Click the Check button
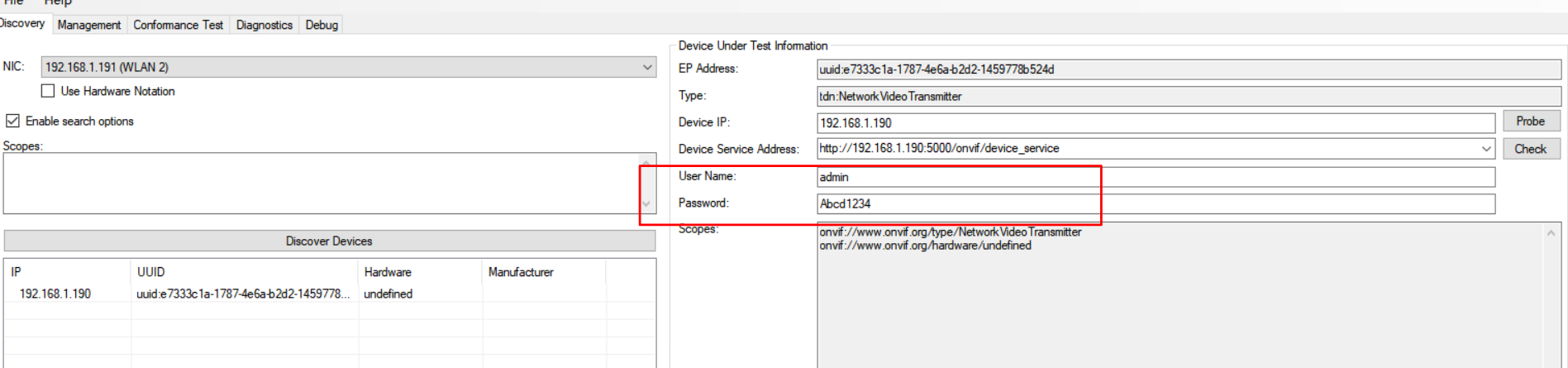Screen dimensions: 1568x368 pos(1530,149)
